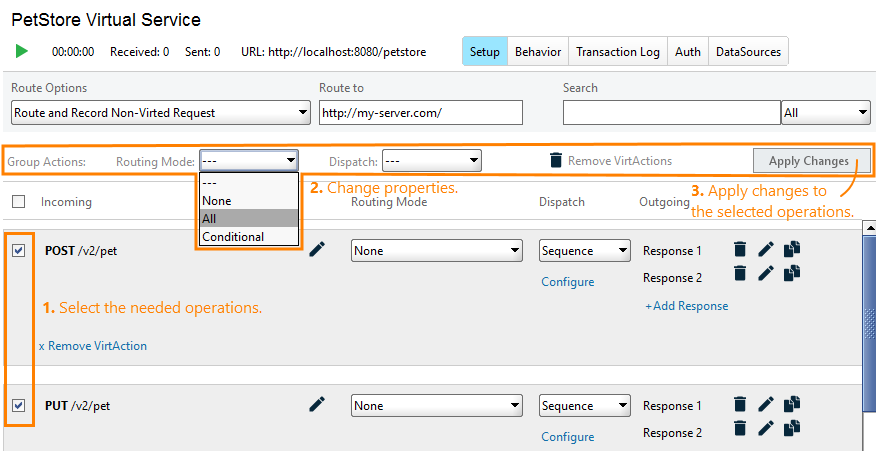
Task: Delete Response 2 of PUT /v2/pet
Action: point(740,428)
